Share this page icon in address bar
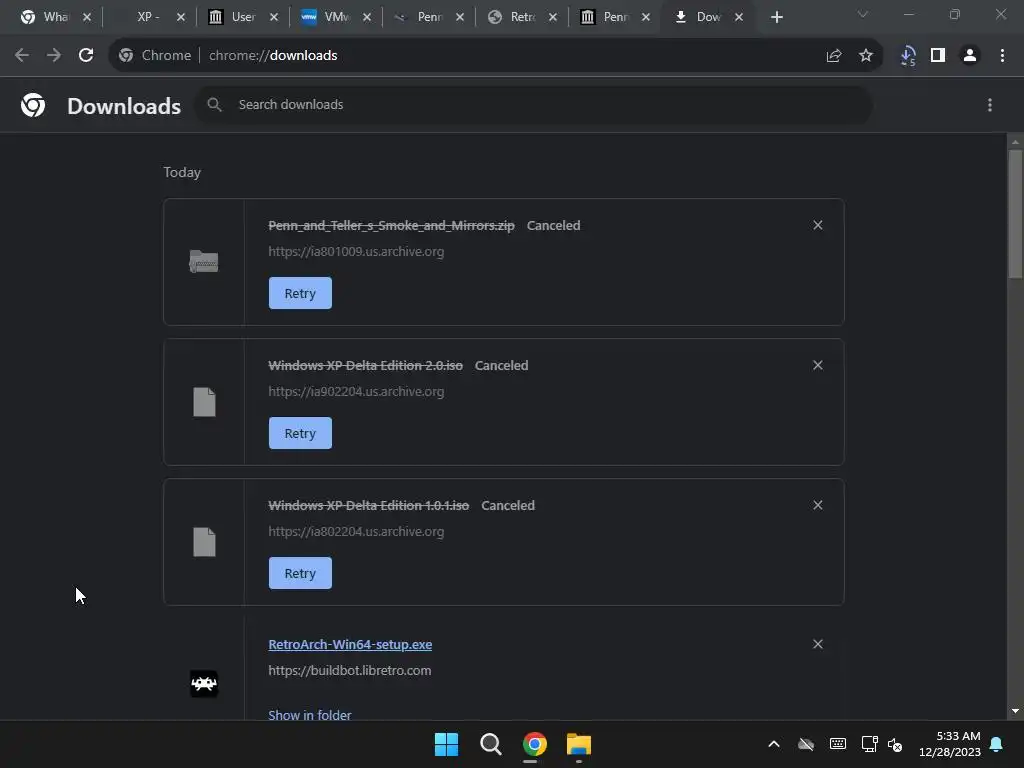Screen dimensions: 1024x768 click(x=833, y=56)
